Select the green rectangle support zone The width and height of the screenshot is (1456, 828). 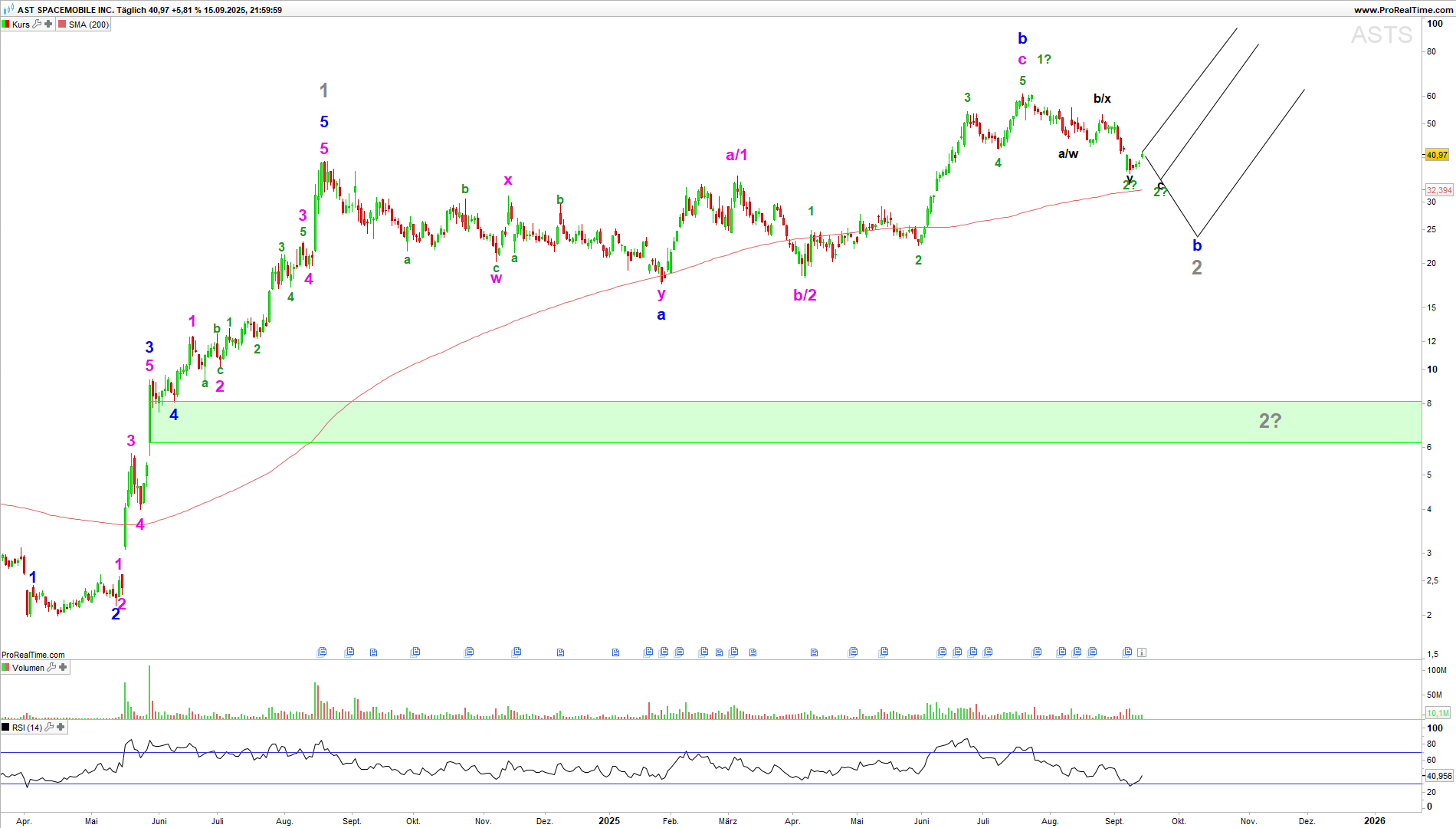(766, 422)
